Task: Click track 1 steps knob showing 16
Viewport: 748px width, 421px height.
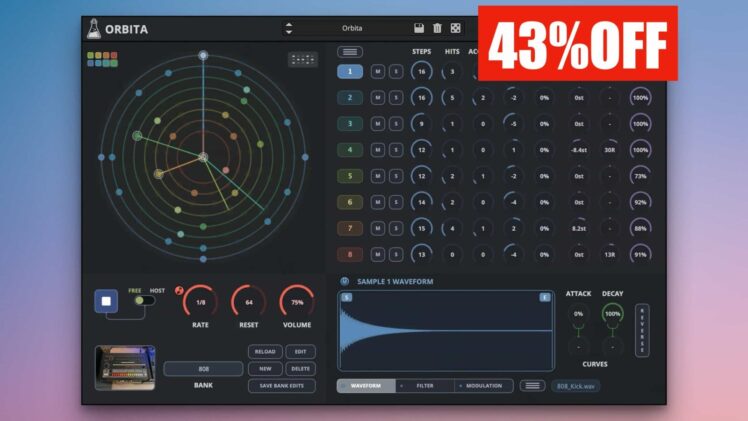Action: (421, 72)
